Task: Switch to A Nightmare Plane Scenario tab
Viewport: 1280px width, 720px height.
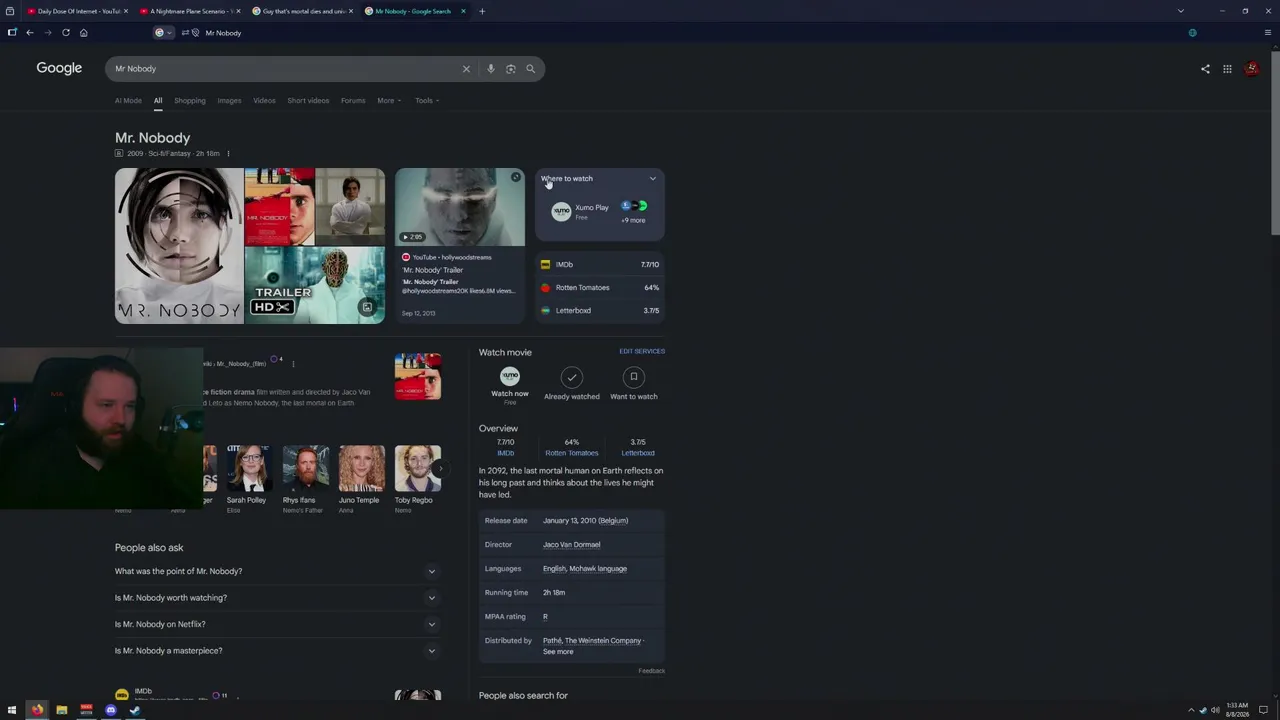Action: (x=188, y=11)
